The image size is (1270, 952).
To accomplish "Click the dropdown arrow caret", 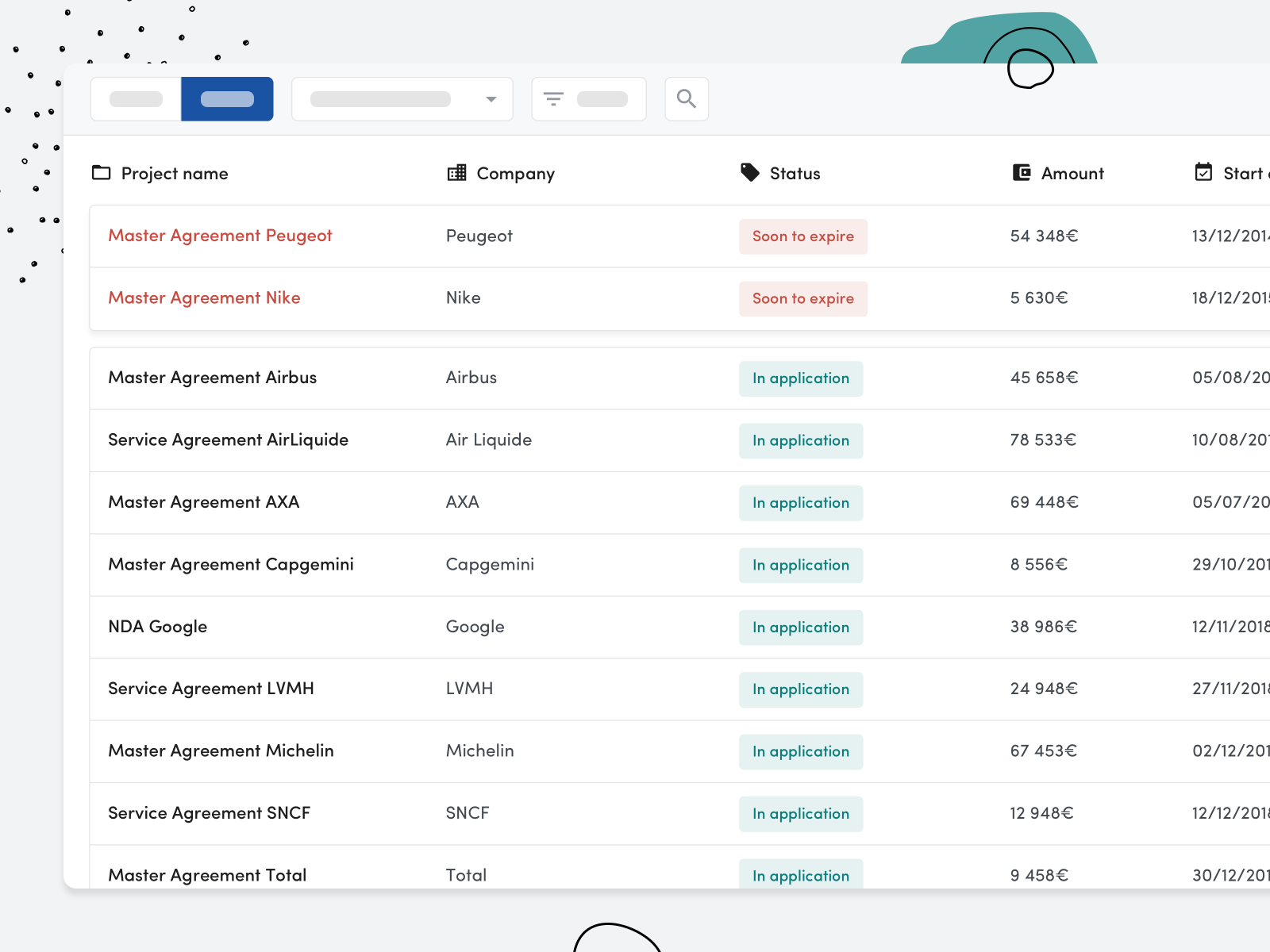I will click(491, 99).
